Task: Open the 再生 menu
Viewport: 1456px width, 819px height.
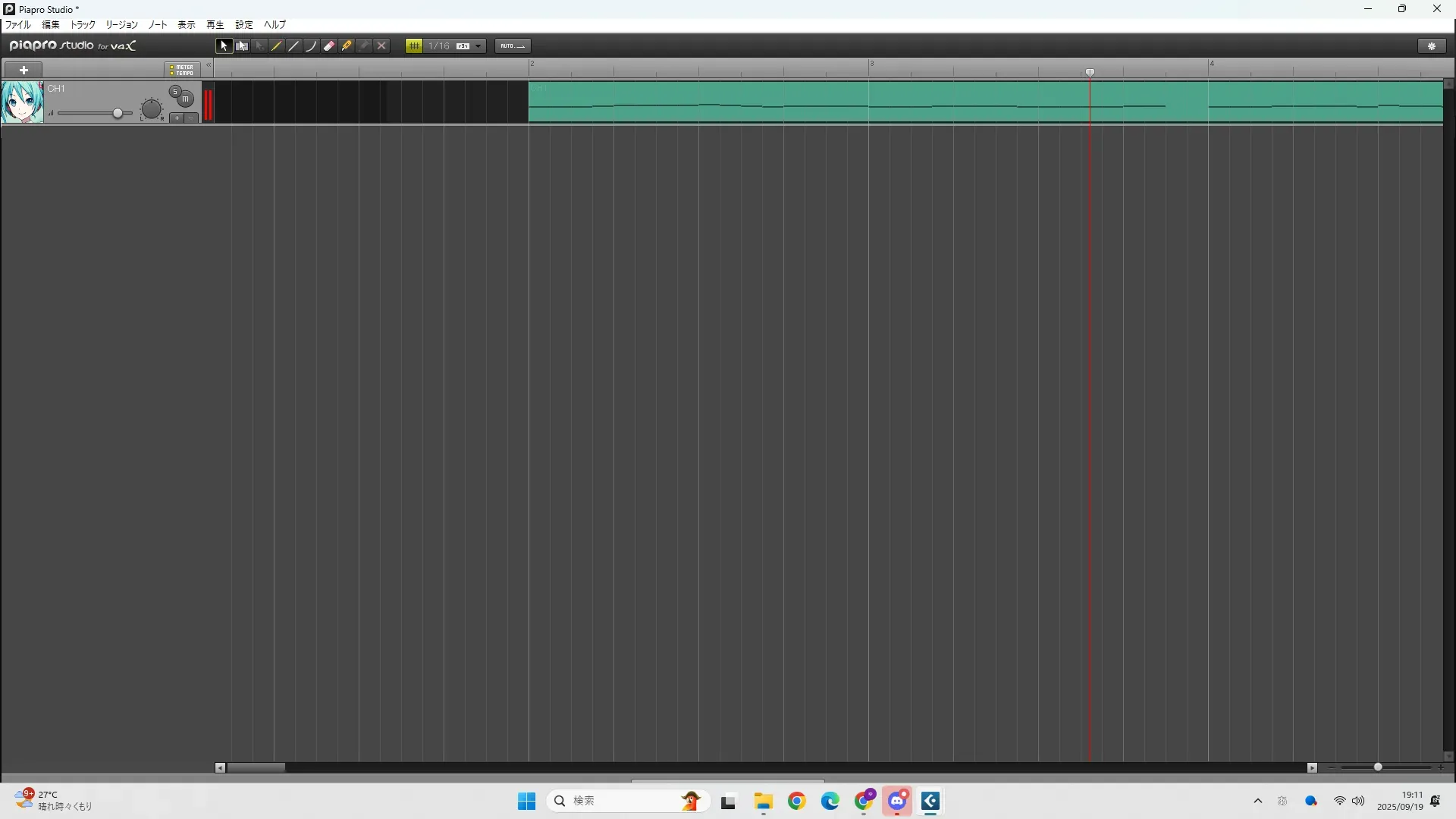Action: [215, 25]
